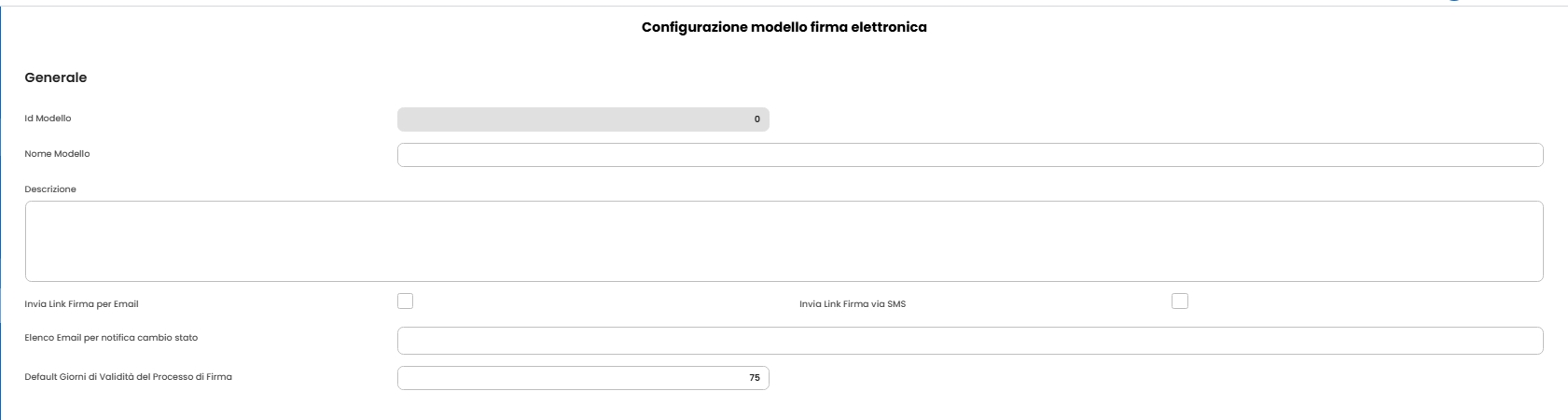
Task: Click the blue icon at top-right edge
Action: [1454, 1]
